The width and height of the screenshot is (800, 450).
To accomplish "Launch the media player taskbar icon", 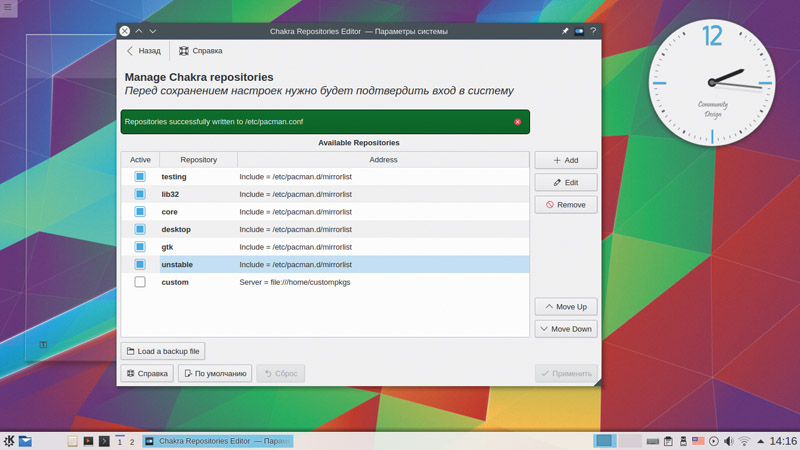I will [88, 441].
